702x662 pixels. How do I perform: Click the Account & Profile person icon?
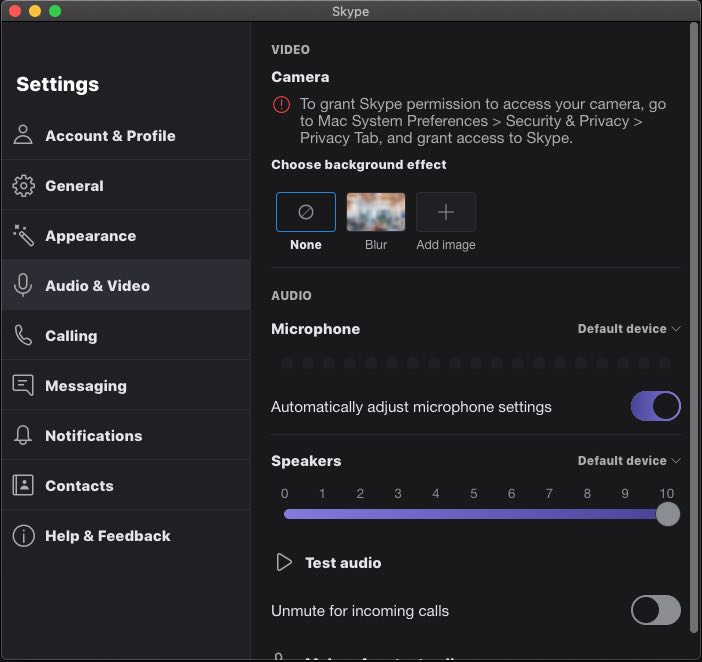(x=23, y=136)
